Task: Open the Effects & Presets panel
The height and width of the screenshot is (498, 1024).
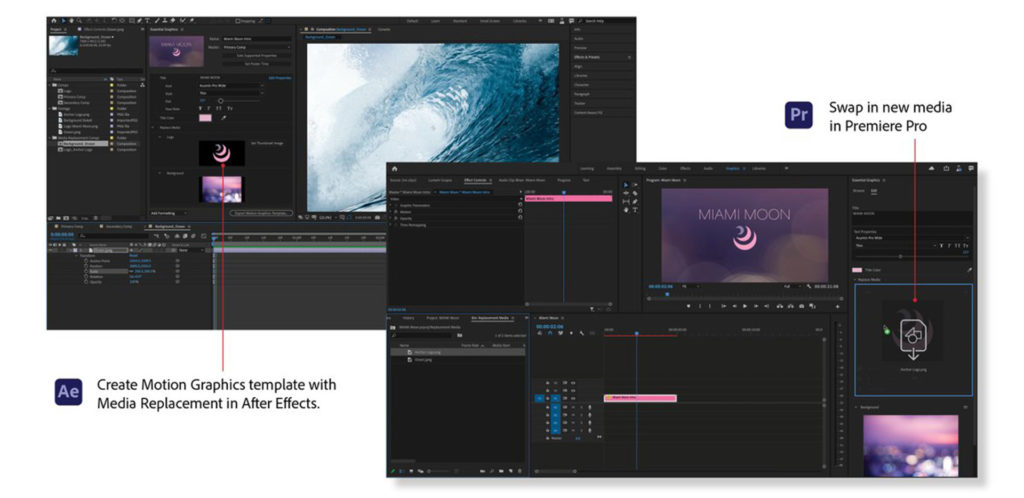Action: pyautogui.click(x=585, y=57)
